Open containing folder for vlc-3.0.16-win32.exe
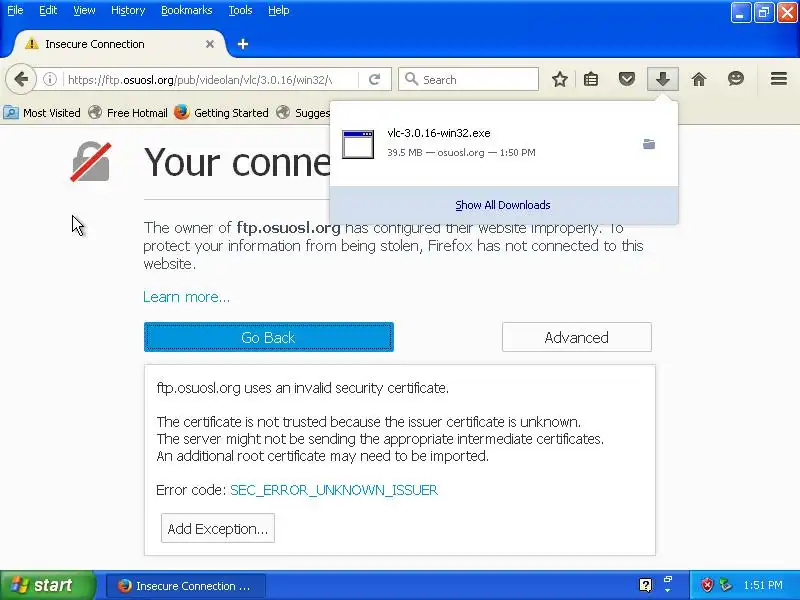The width and height of the screenshot is (800, 600). (x=649, y=144)
